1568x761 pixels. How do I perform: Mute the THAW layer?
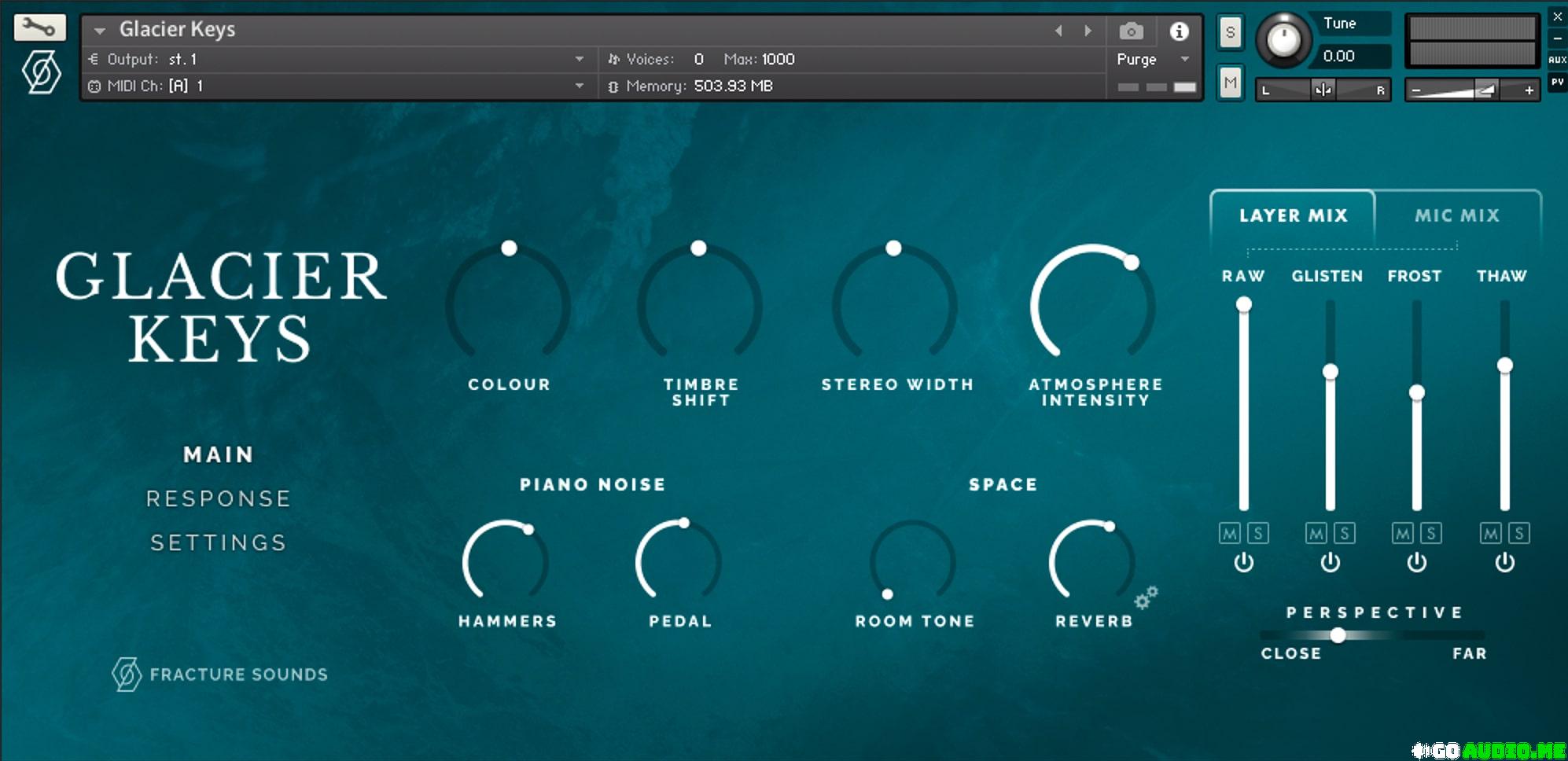[1491, 533]
